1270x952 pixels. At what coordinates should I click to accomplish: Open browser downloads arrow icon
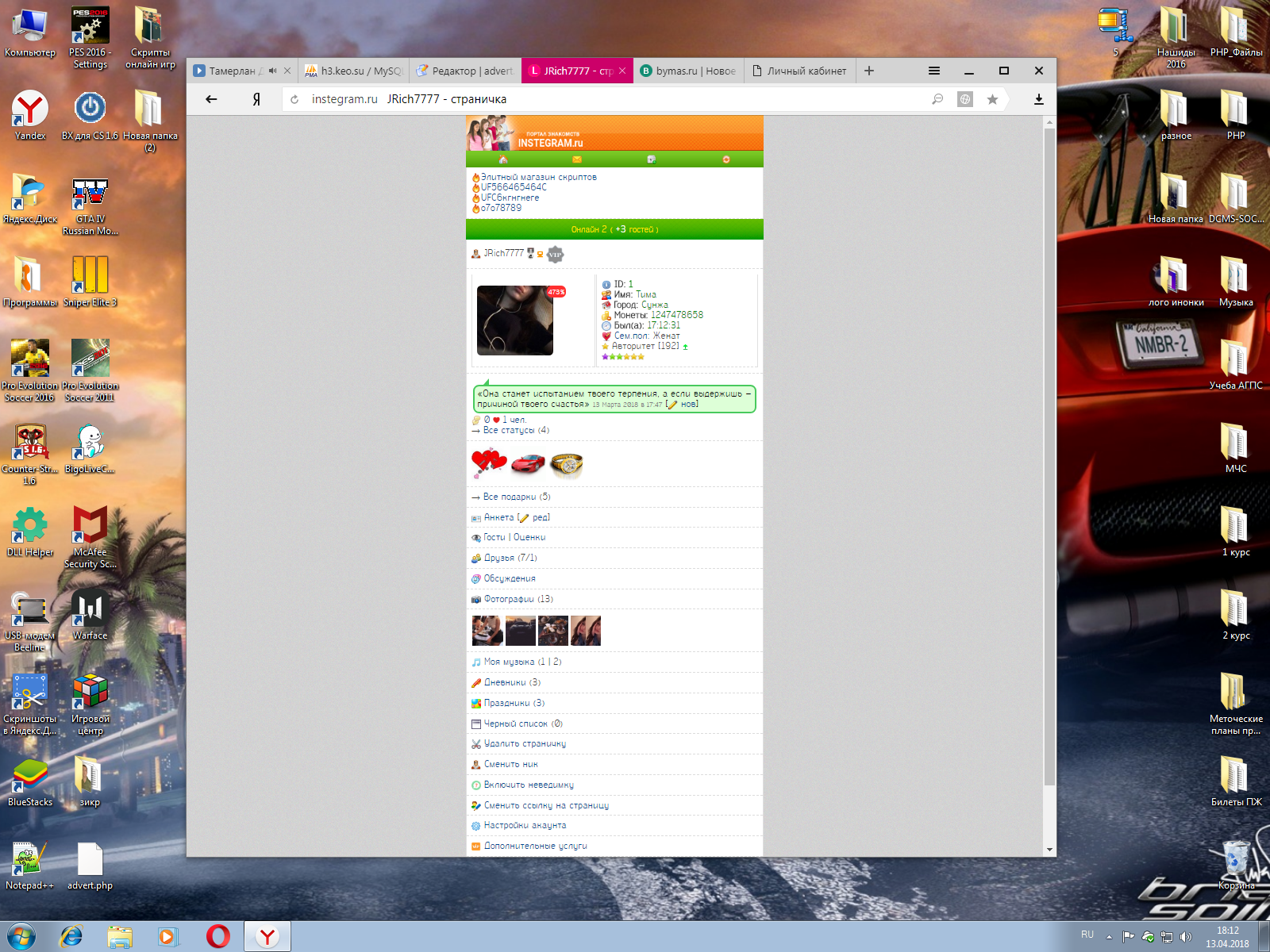[x=1038, y=99]
